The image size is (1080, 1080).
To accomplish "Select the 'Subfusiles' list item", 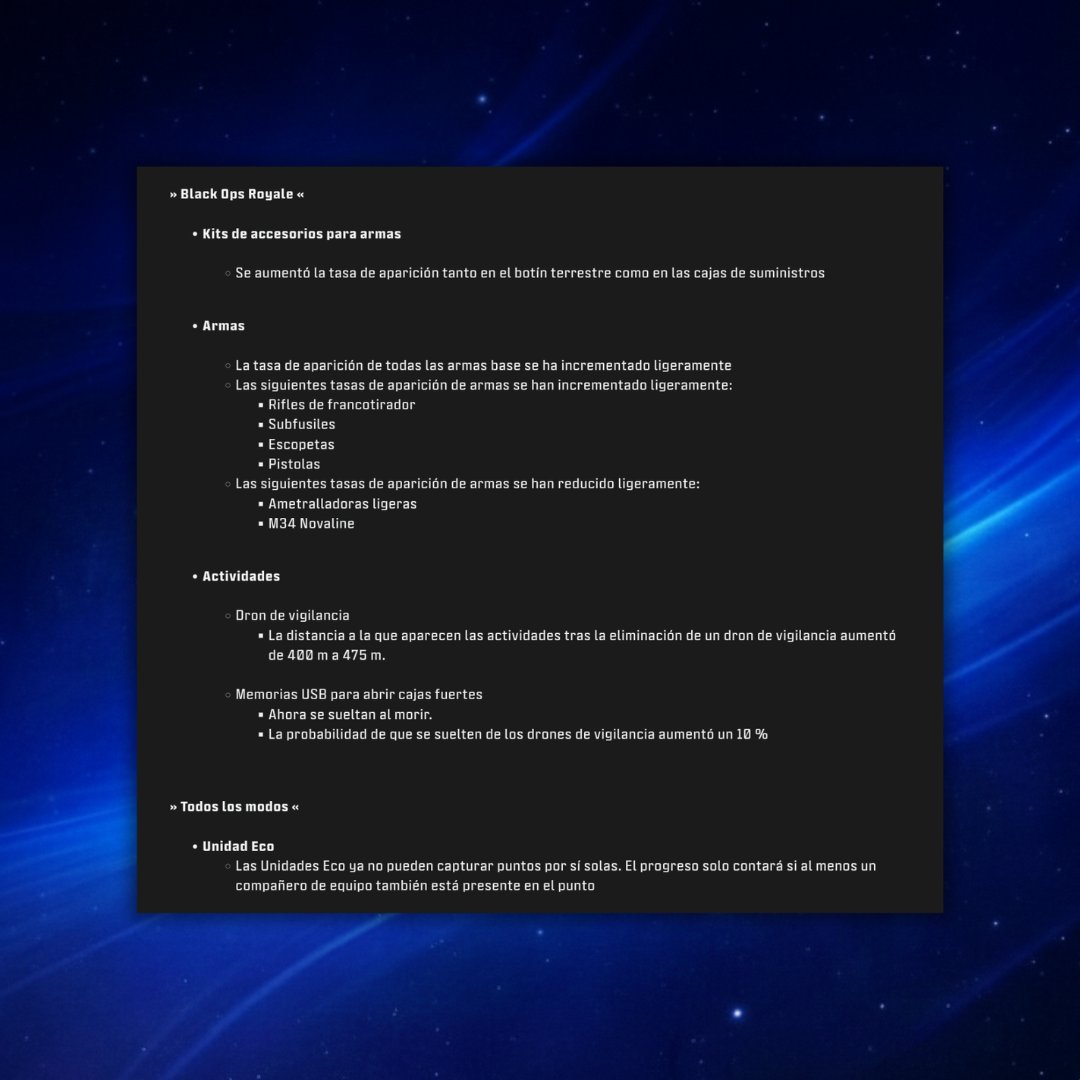I will (x=302, y=424).
